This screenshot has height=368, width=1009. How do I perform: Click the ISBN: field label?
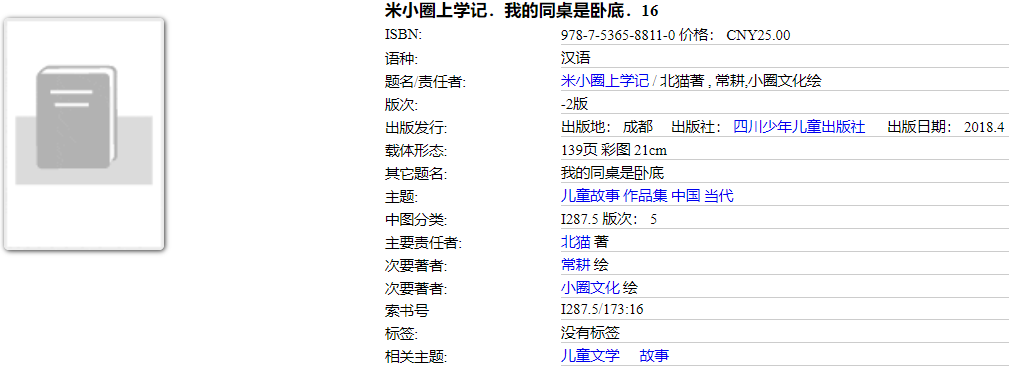point(403,35)
